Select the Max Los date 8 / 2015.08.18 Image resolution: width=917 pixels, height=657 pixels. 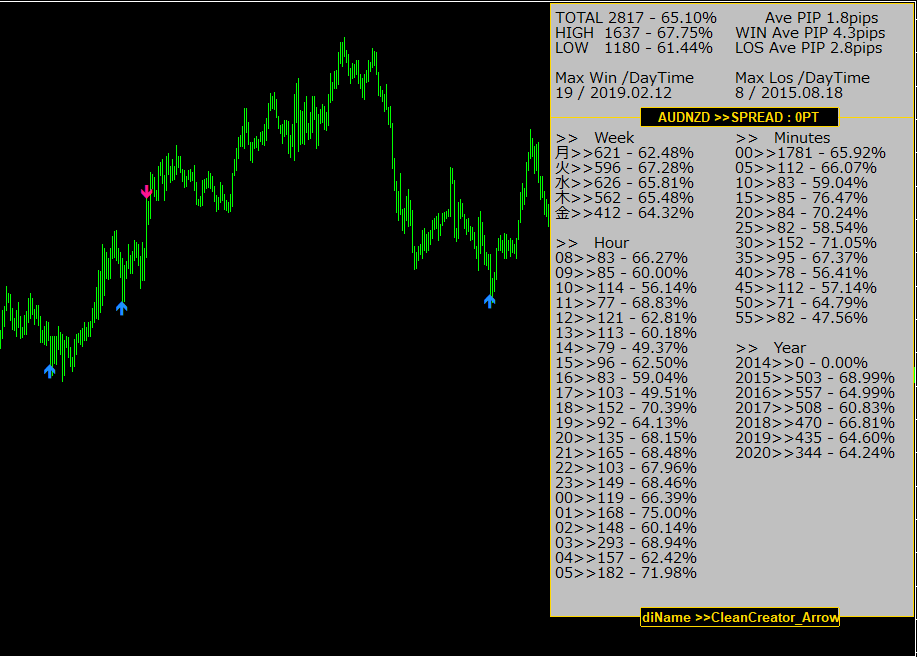tap(789, 93)
